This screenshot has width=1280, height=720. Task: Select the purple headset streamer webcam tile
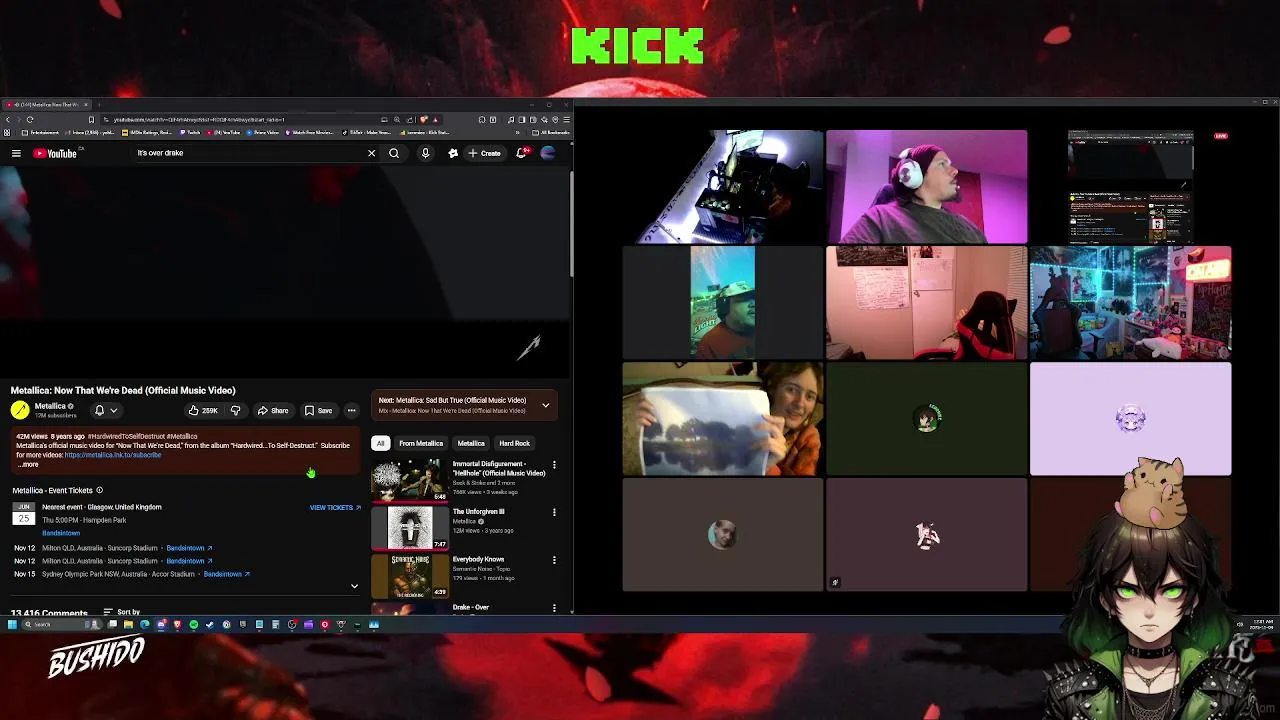(926, 187)
